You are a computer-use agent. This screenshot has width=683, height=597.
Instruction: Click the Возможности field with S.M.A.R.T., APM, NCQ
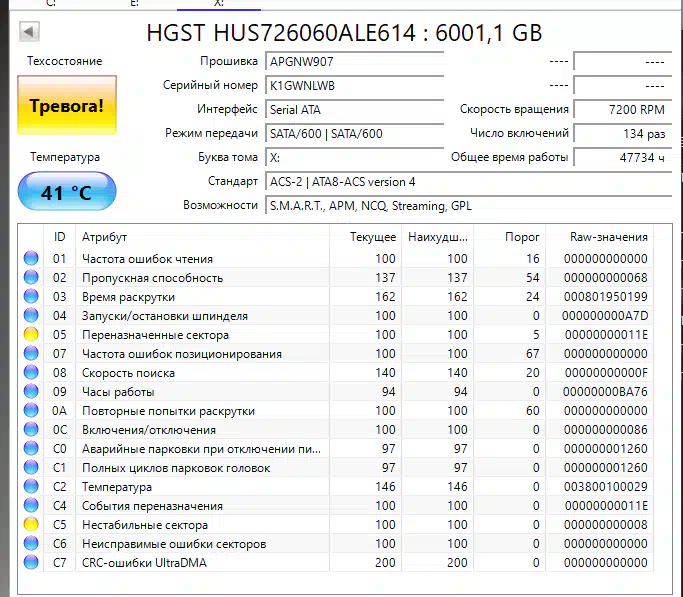coord(468,206)
